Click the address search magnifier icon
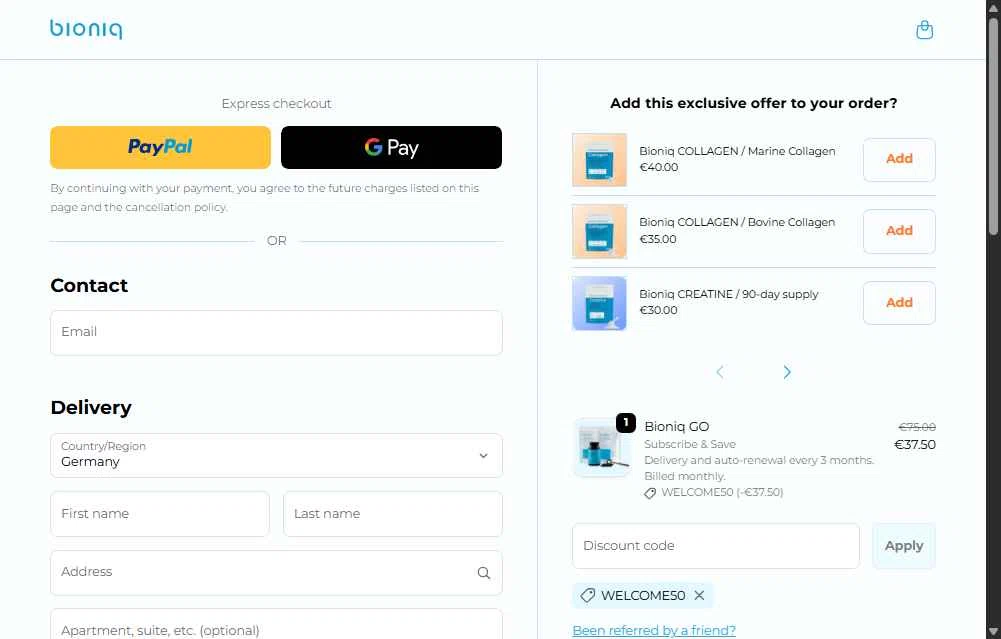The height and width of the screenshot is (639, 1001). pos(484,573)
